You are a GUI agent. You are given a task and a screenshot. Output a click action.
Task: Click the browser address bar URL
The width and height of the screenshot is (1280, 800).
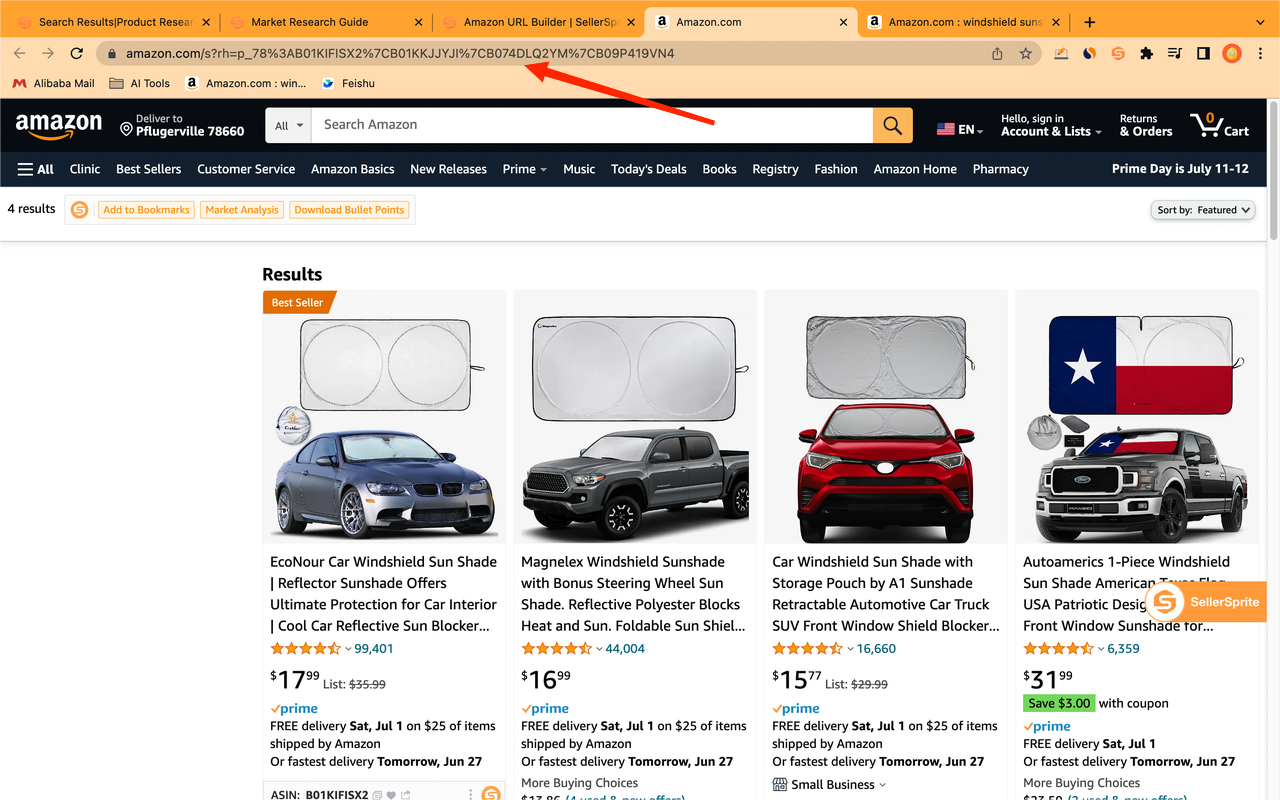click(x=400, y=53)
